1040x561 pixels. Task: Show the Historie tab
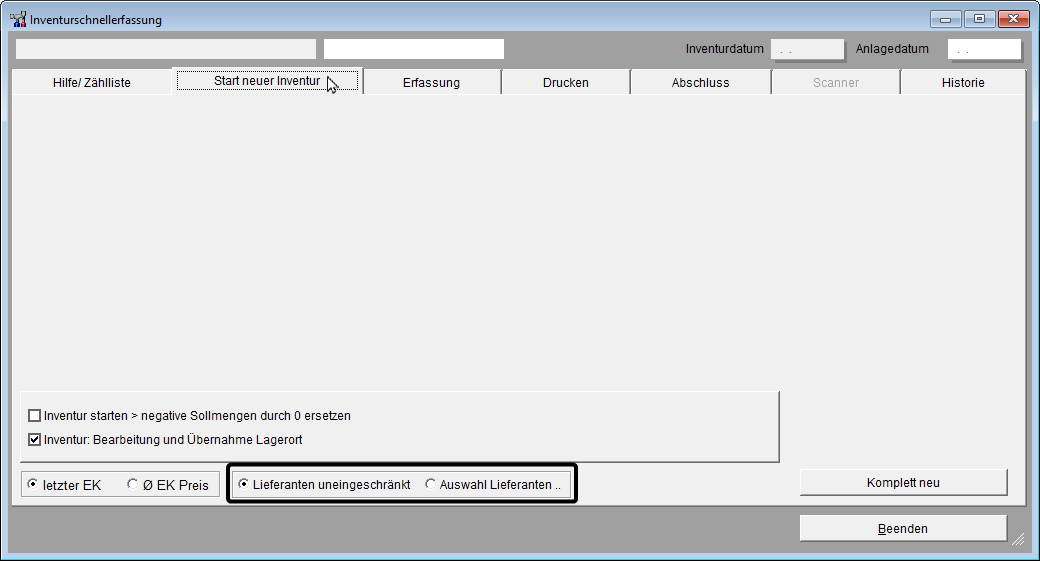coord(963,82)
